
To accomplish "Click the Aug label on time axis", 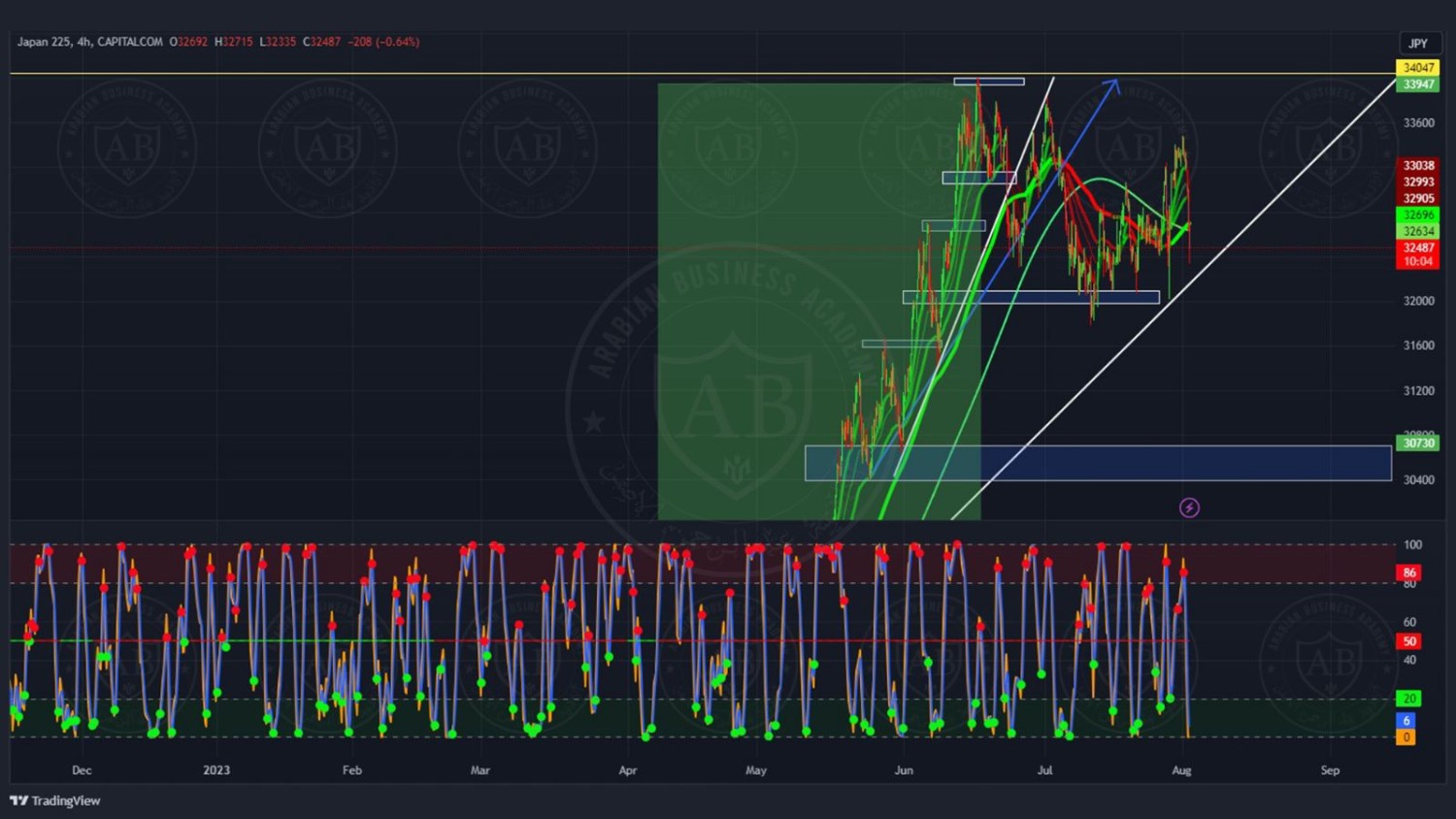I will pos(1181,770).
